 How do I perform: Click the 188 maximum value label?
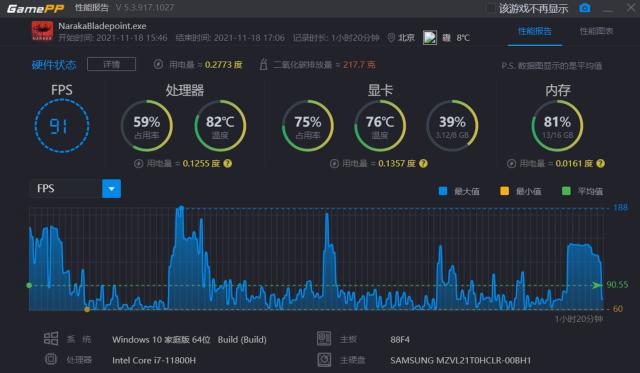pyautogui.click(x=620, y=208)
